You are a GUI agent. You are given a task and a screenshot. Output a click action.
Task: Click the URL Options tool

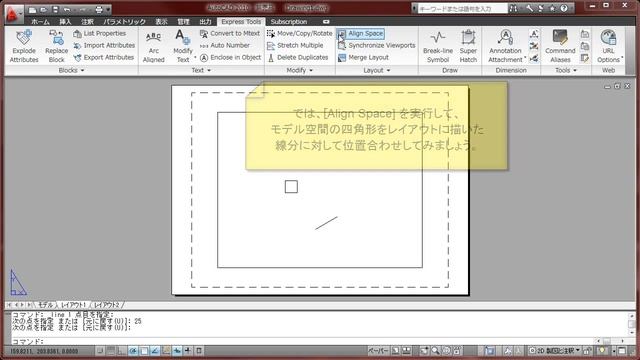coord(608,46)
